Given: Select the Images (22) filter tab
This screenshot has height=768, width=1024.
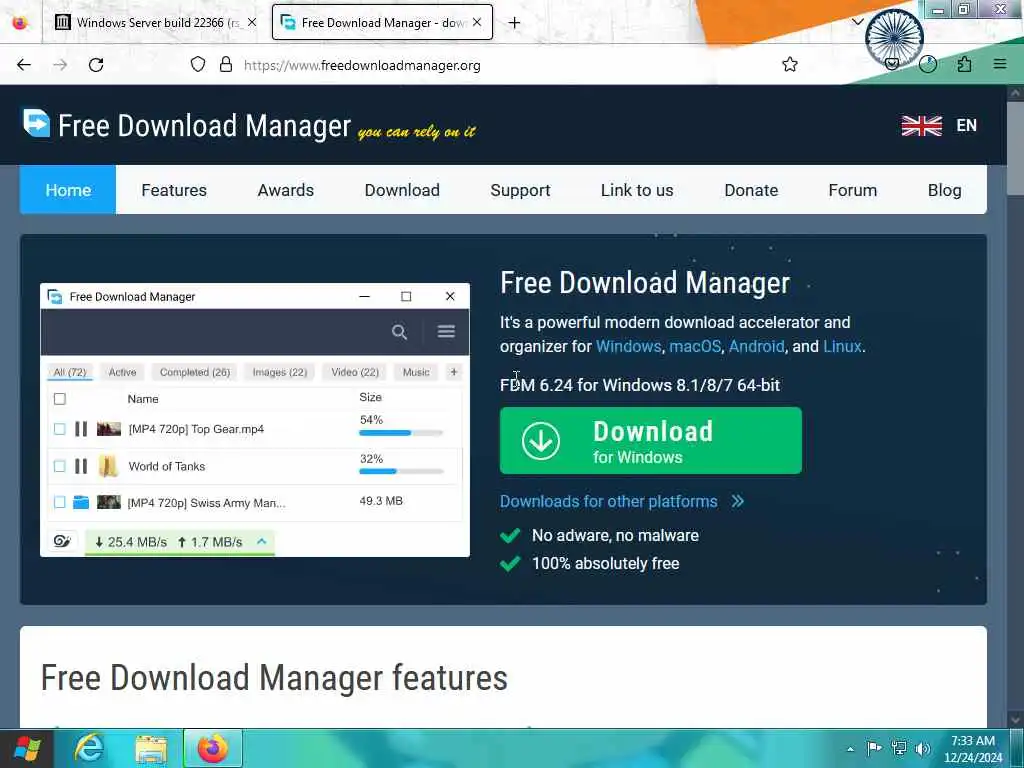Looking at the screenshot, I should point(280,372).
